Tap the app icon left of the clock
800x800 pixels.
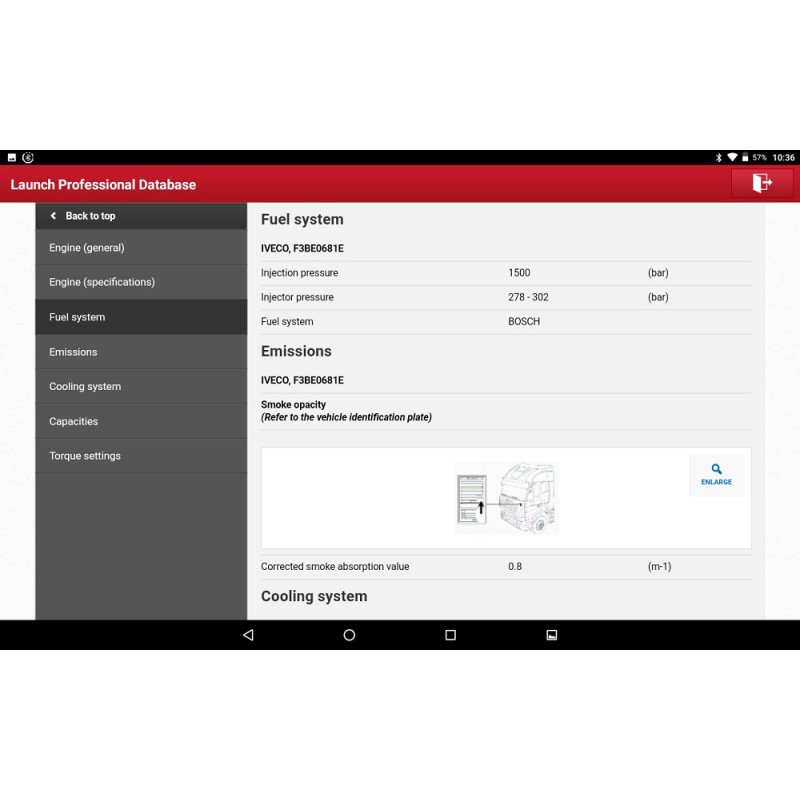tap(28, 157)
